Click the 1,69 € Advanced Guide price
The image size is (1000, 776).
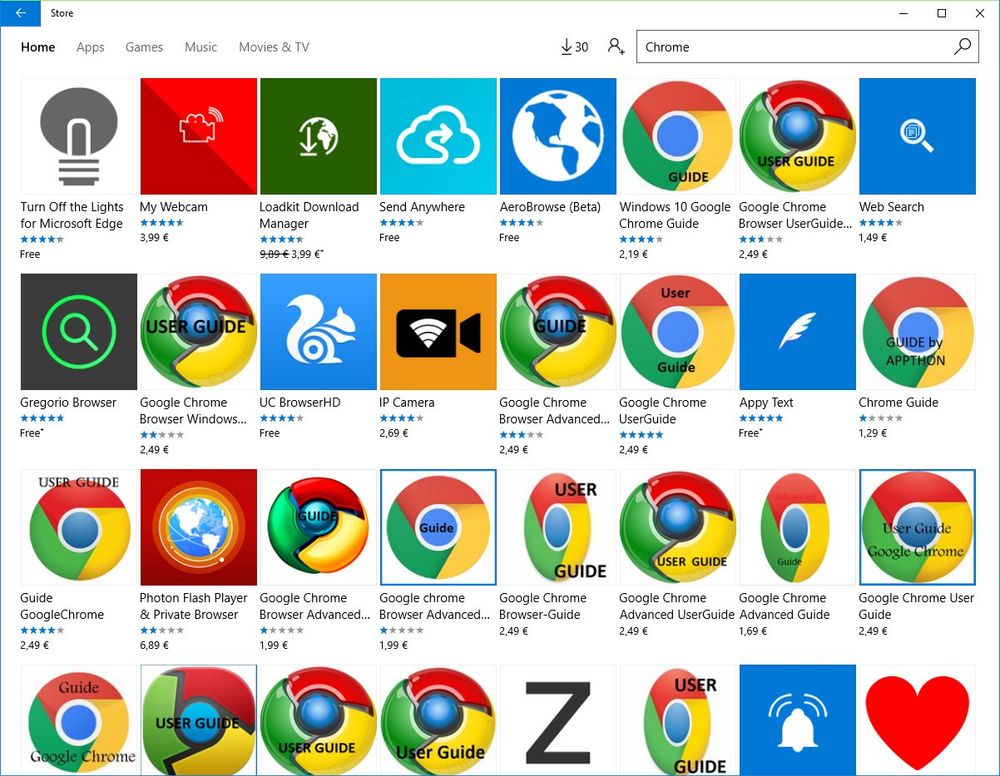click(753, 631)
